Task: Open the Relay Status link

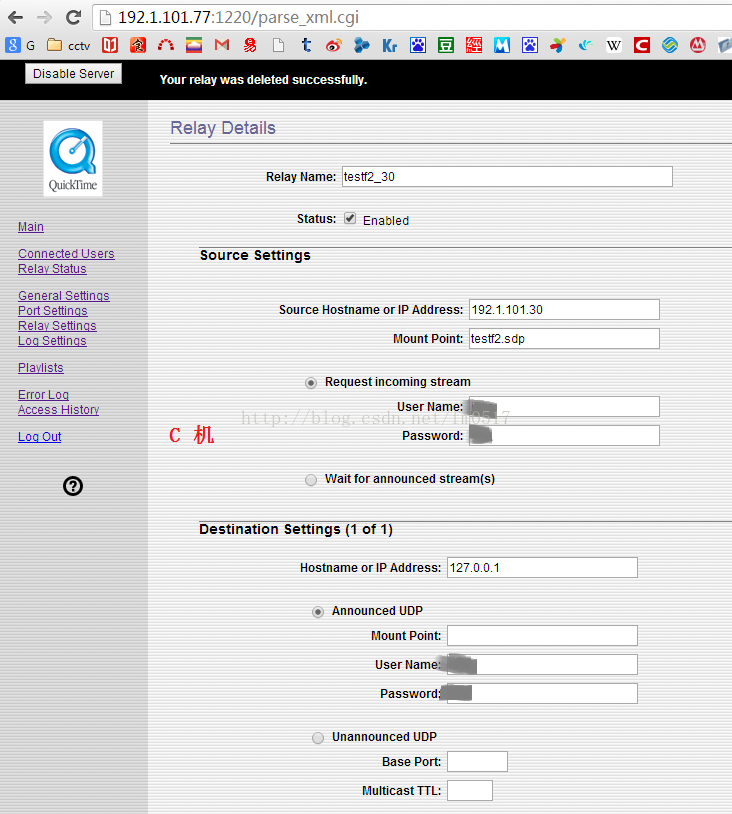Action: point(52,269)
